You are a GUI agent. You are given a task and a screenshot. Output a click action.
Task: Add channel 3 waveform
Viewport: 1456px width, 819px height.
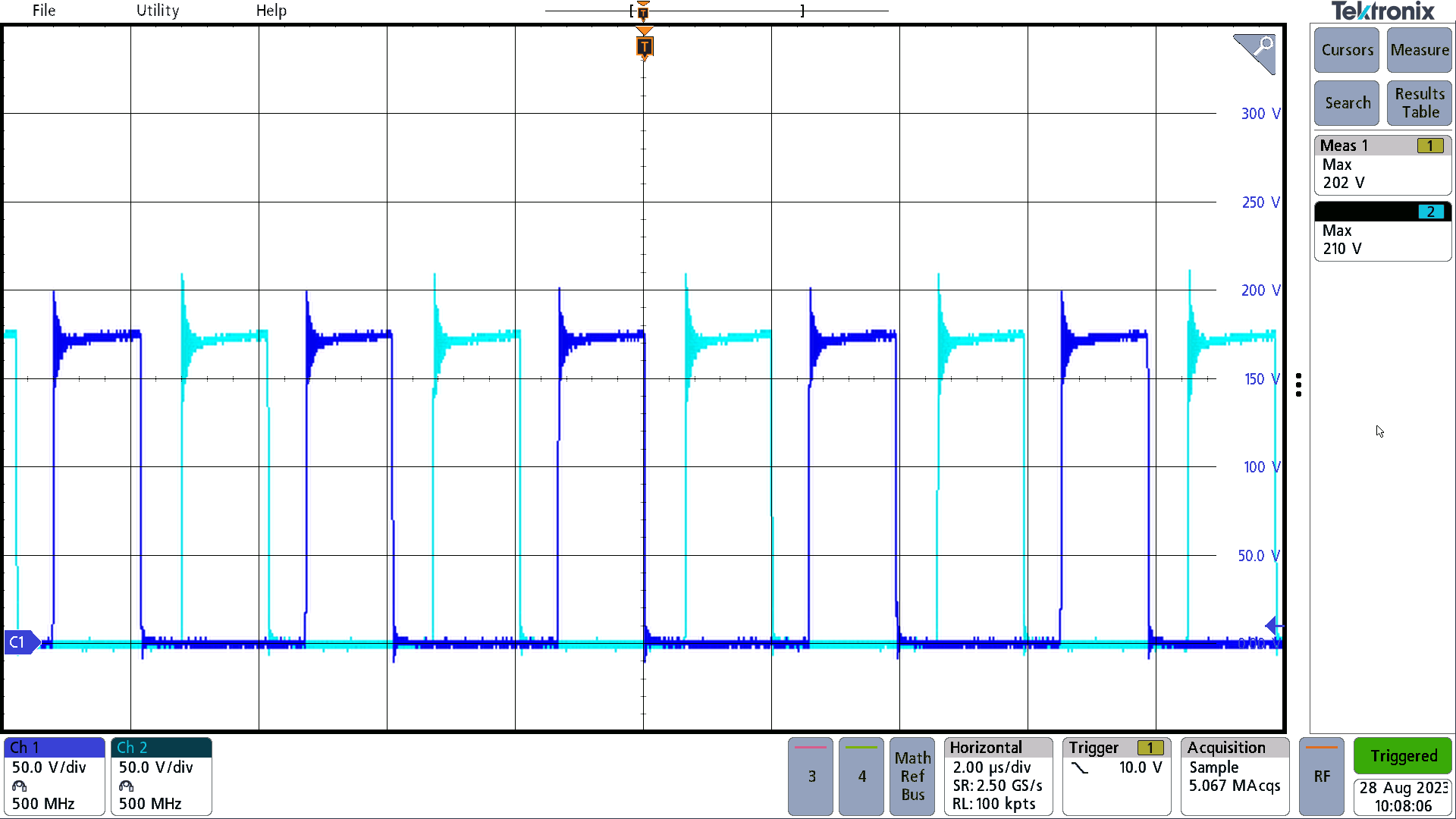click(811, 777)
